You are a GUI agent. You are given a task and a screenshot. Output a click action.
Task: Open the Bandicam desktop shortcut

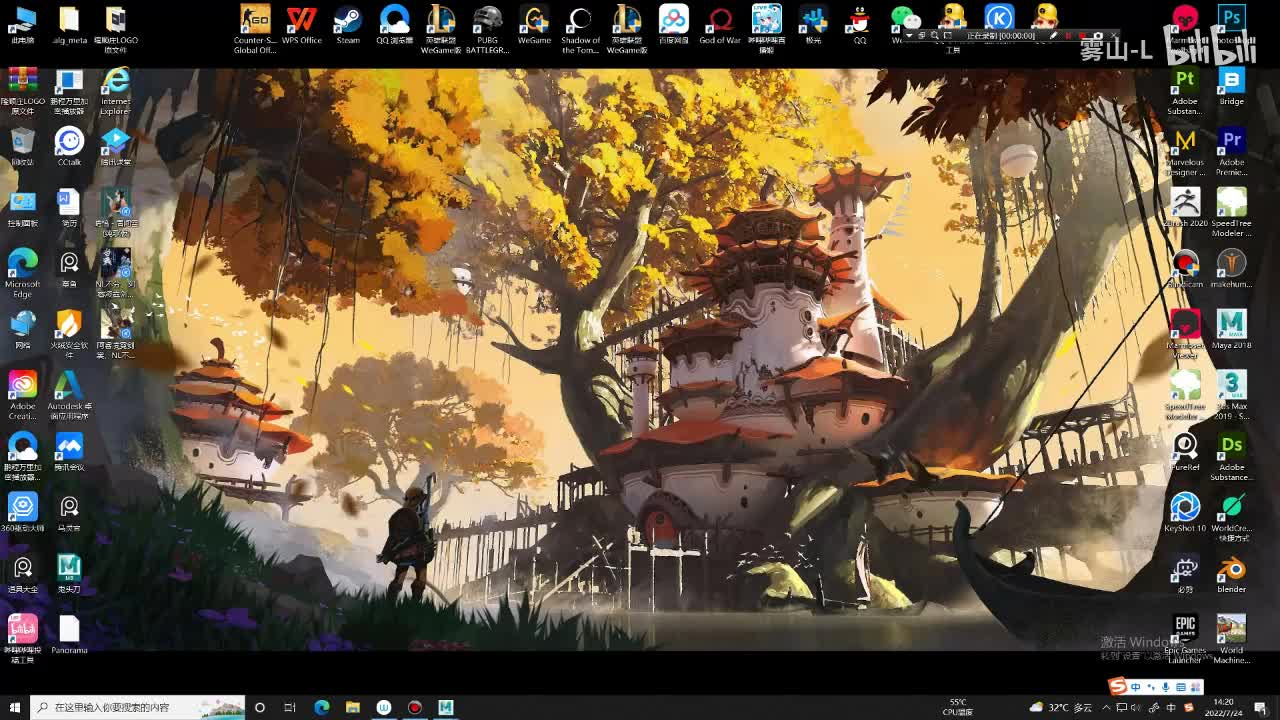(x=1185, y=263)
